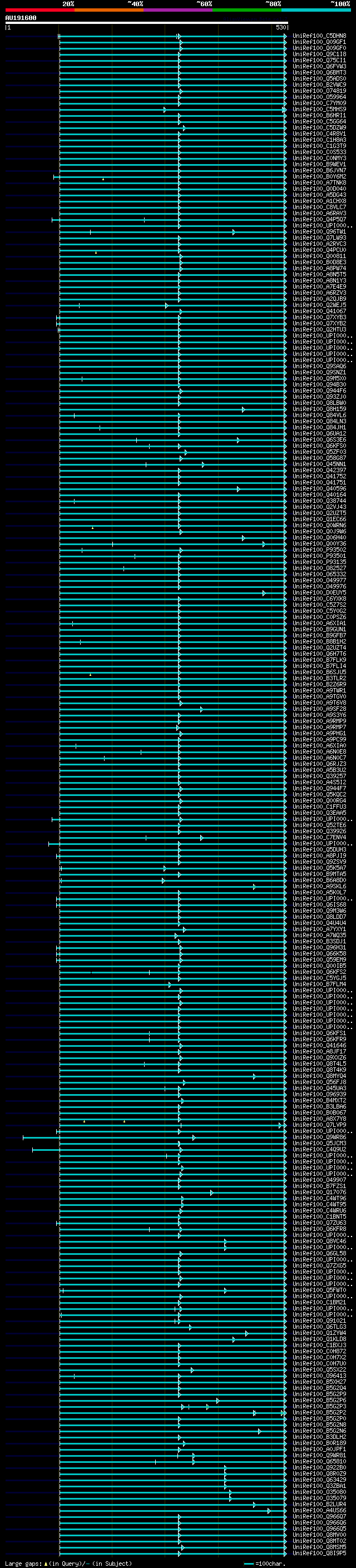The height and width of the screenshot is (1568, 356).
Task: Select the UniRef100_Q8LDD7 label
Action: click(x=319, y=917)
